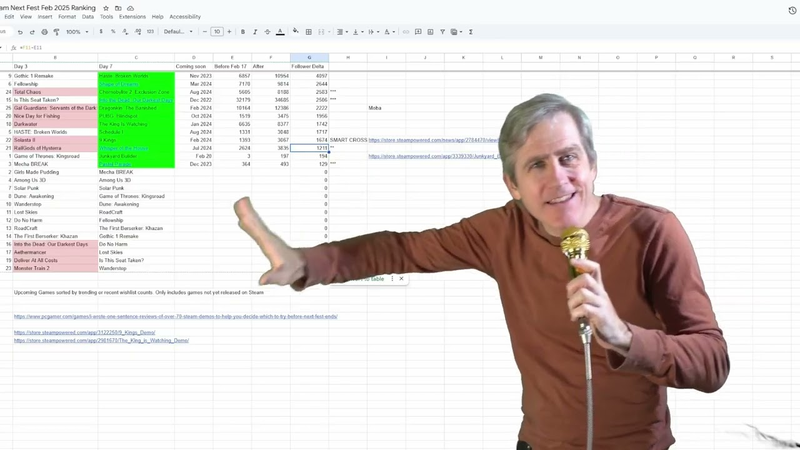Screen dimensions: 800x450
Task: Open The_King_is_Watching_Demo Steam link
Action: (101, 340)
